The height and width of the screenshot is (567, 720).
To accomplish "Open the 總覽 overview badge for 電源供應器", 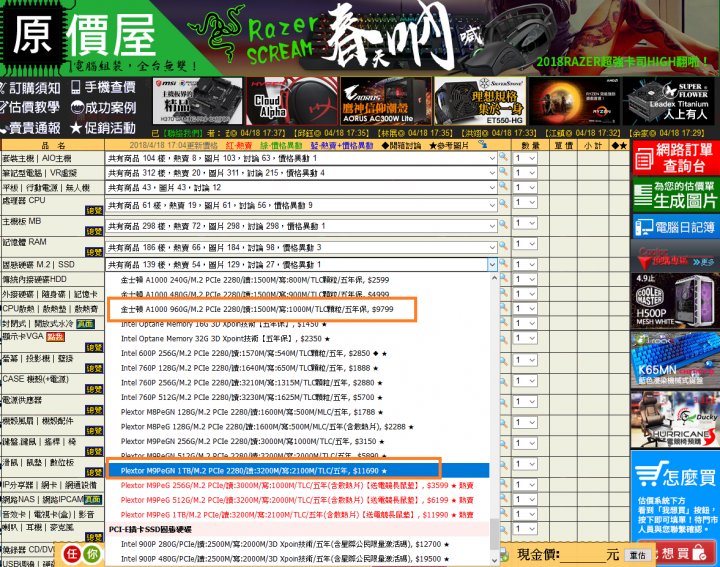I will click(94, 410).
